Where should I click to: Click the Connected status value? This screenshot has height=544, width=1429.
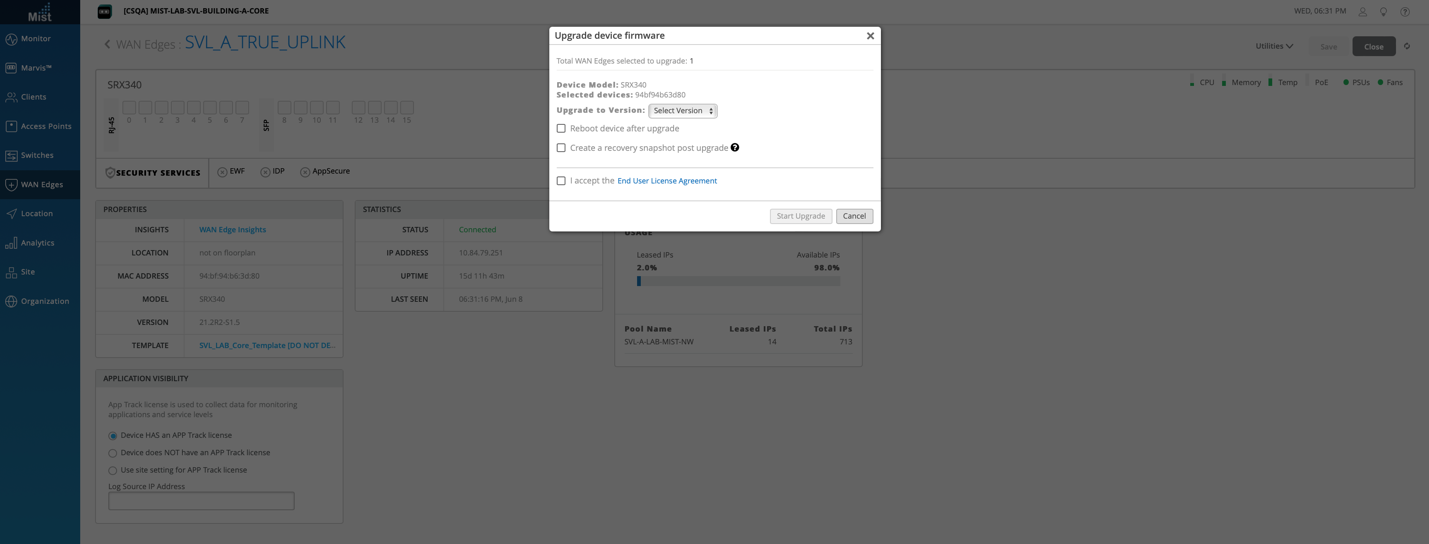pos(477,230)
